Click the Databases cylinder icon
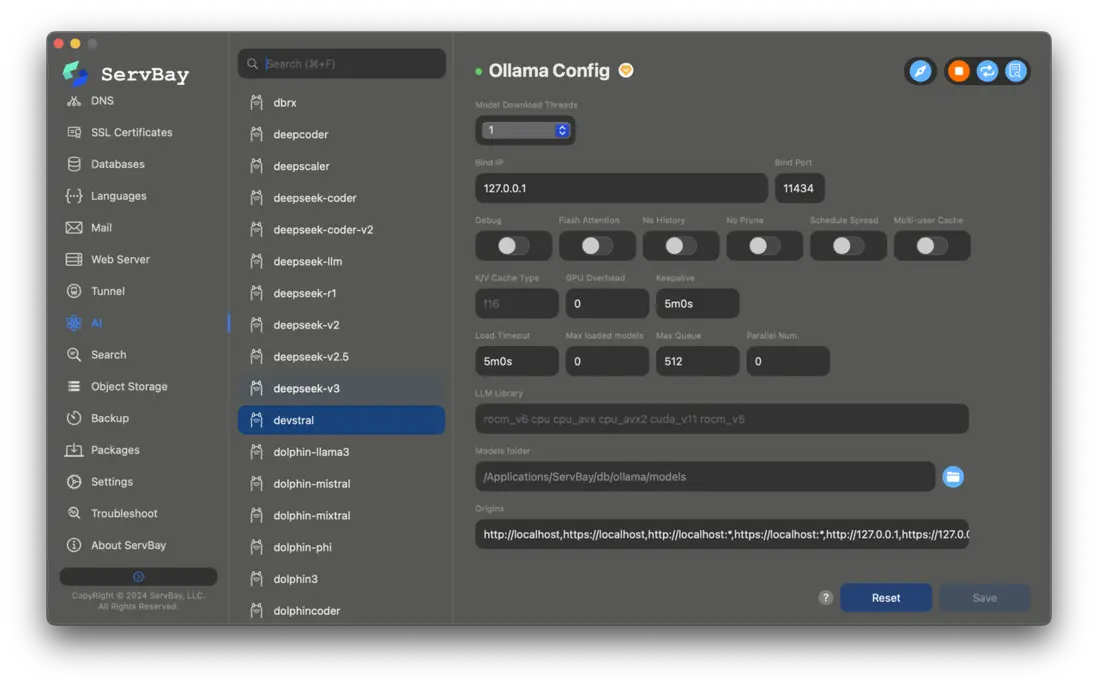The image size is (1098, 687). coord(74,164)
